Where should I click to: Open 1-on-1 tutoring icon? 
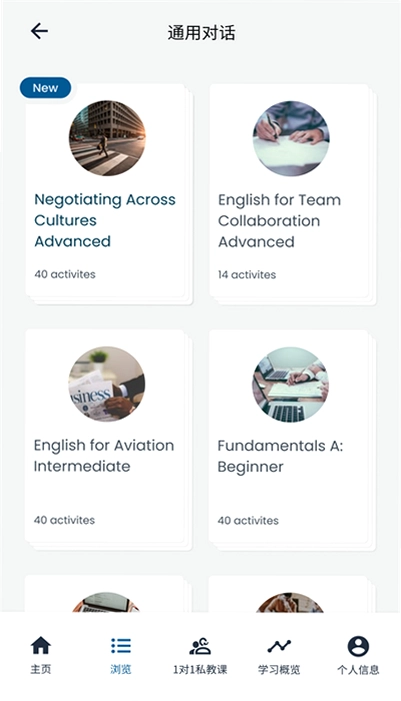pyautogui.click(x=200, y=646)
